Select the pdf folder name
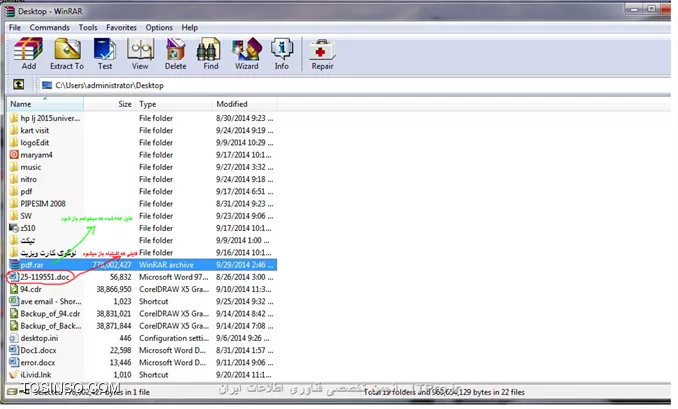This screenshot has width=678, height=409. pos(26,191)
